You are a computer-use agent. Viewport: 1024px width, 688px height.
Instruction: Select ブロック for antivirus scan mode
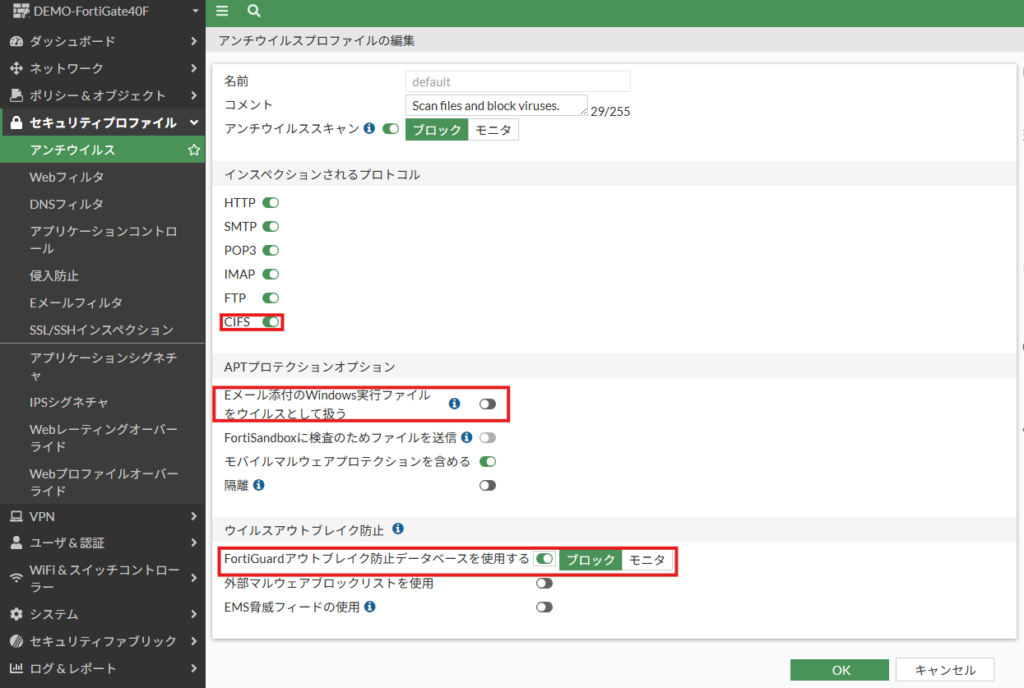pyautogui.click(x=437, y=130)
